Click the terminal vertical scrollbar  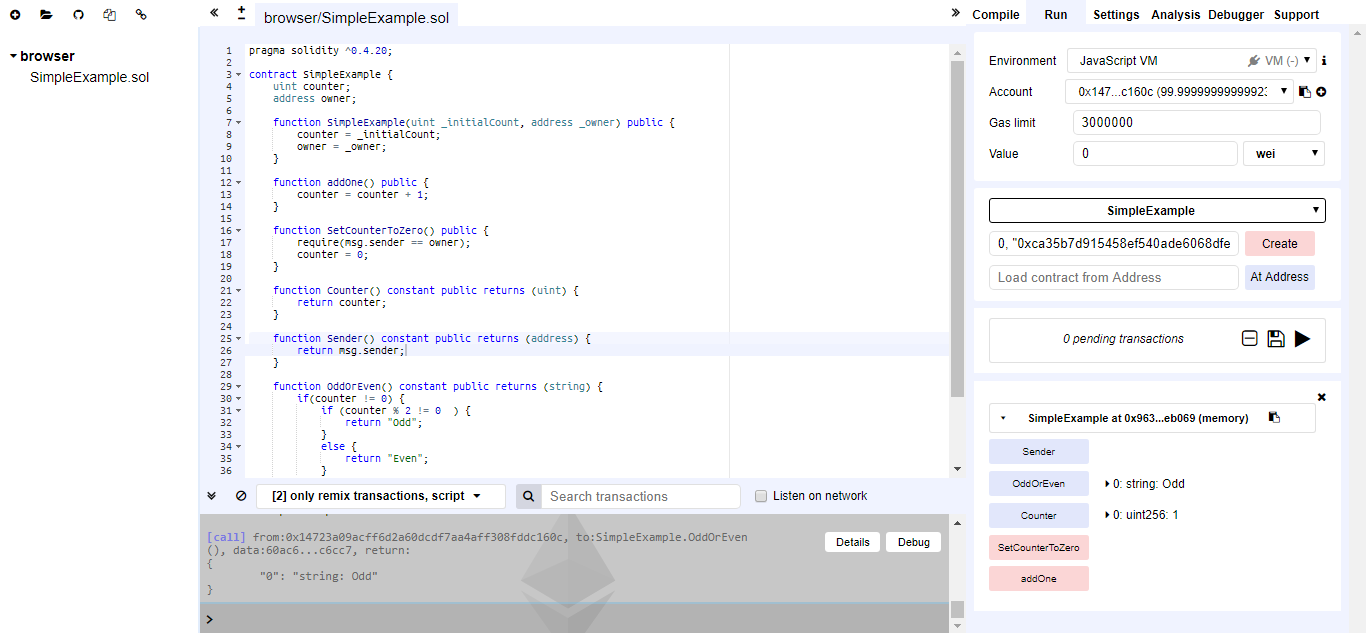point(957,610)
